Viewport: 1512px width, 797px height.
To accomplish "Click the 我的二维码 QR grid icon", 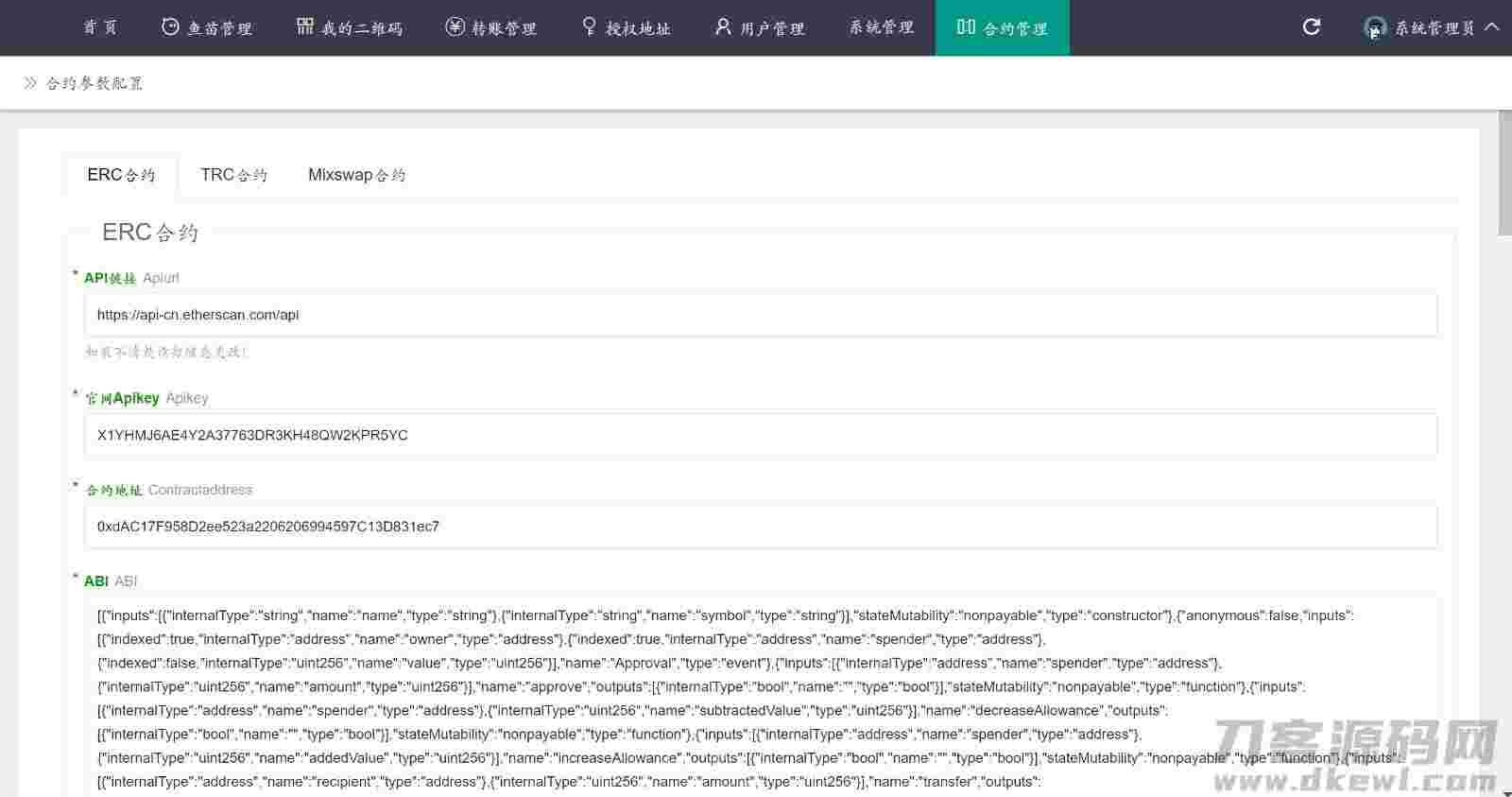I will 304,27.
